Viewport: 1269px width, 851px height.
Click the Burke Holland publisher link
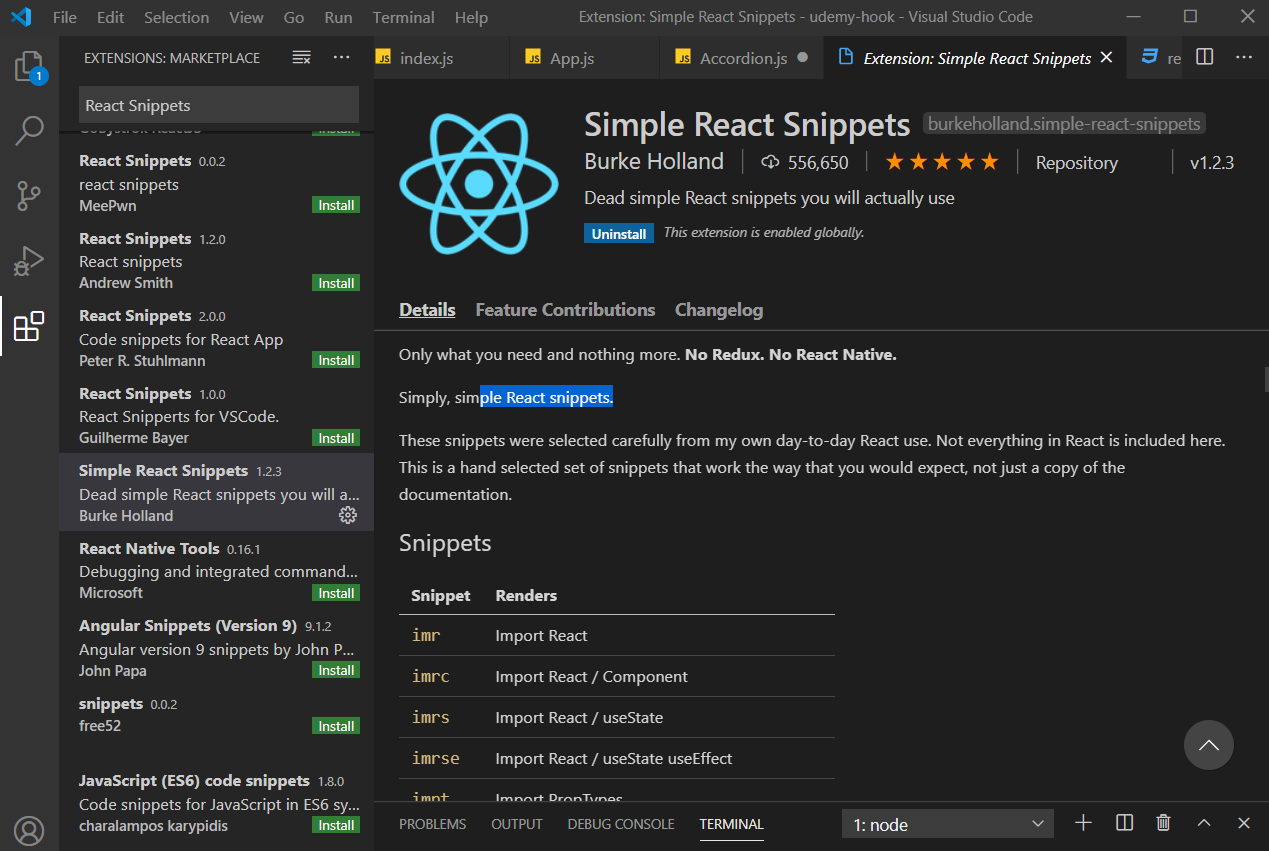pyautogui.click(x=654, y=162)
